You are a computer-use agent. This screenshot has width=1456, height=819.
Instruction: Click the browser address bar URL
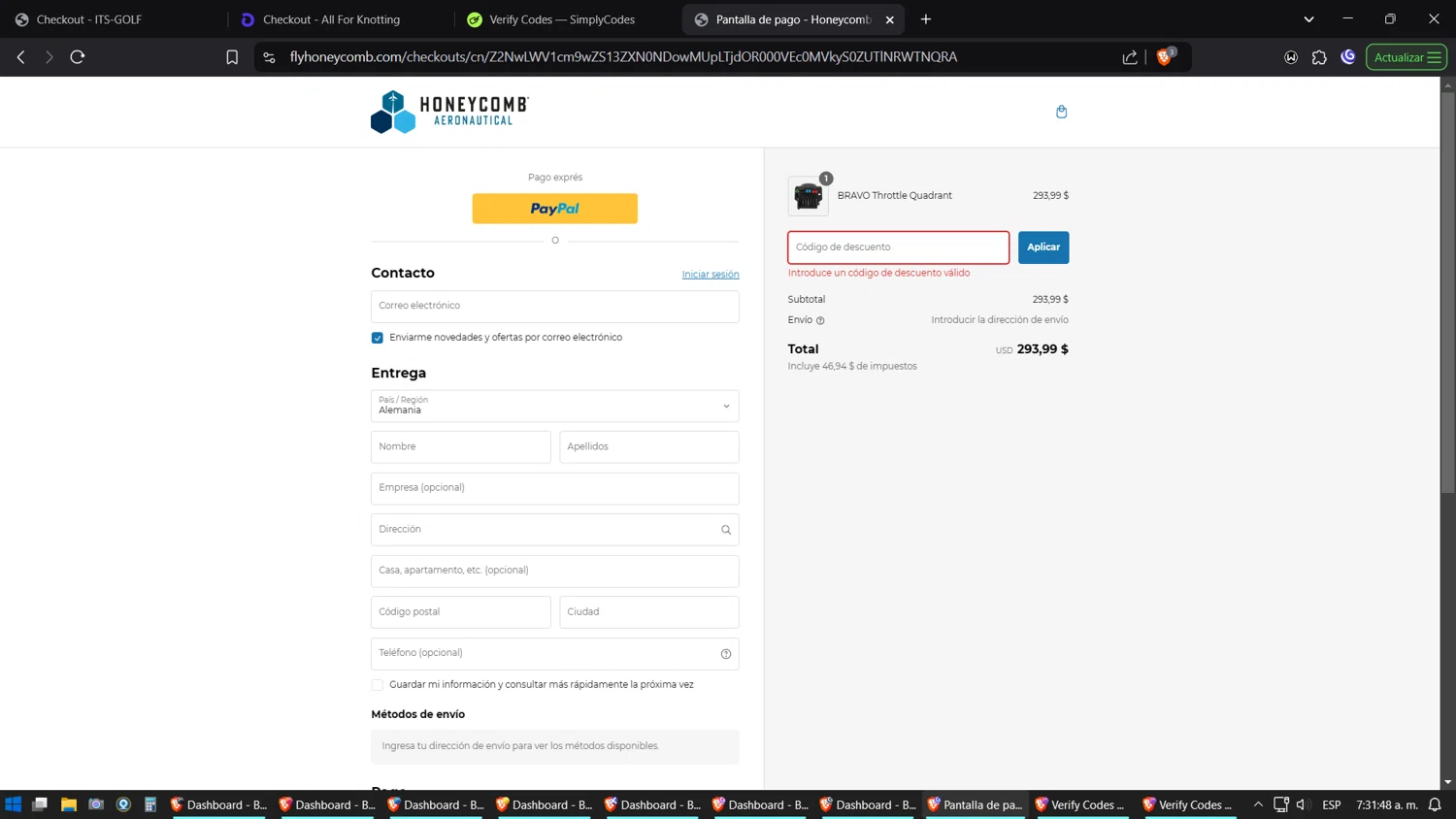[623, 57]
